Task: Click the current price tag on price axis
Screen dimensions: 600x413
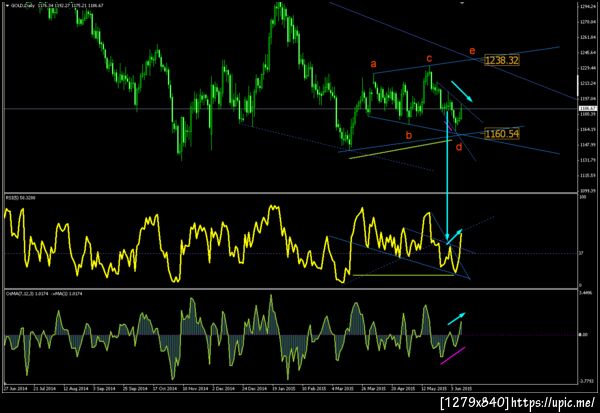Action: (586, 109)
